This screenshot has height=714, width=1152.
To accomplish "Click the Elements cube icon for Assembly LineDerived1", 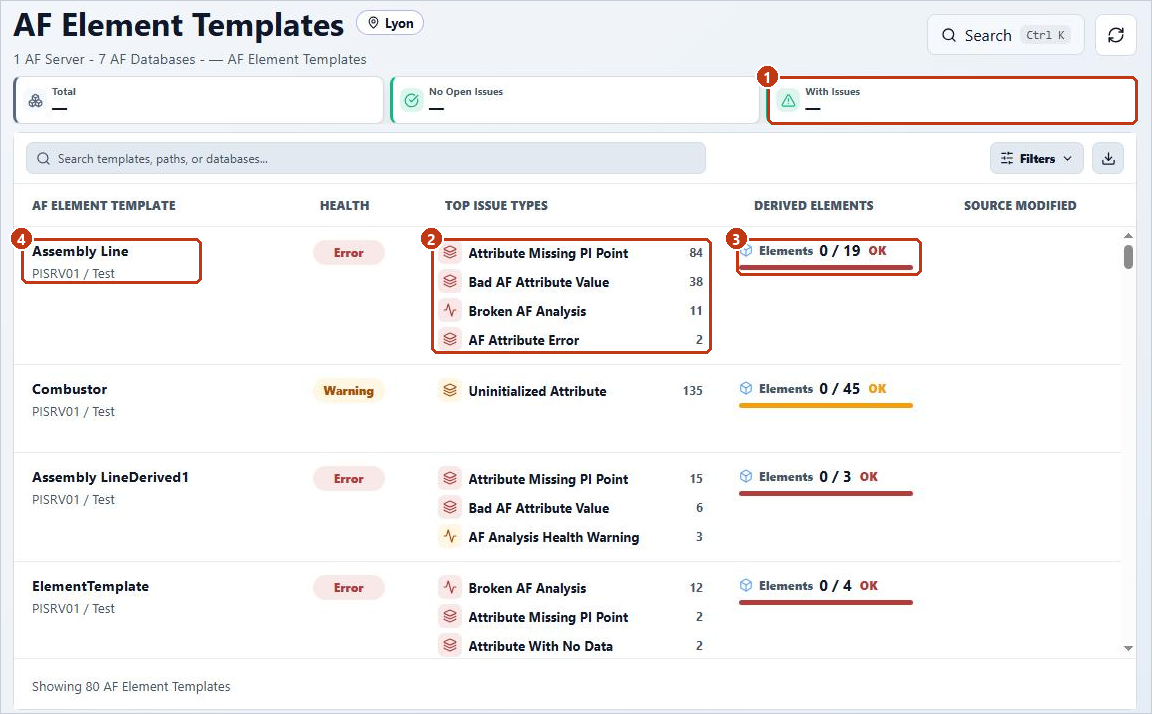I will tap(746, 477).
